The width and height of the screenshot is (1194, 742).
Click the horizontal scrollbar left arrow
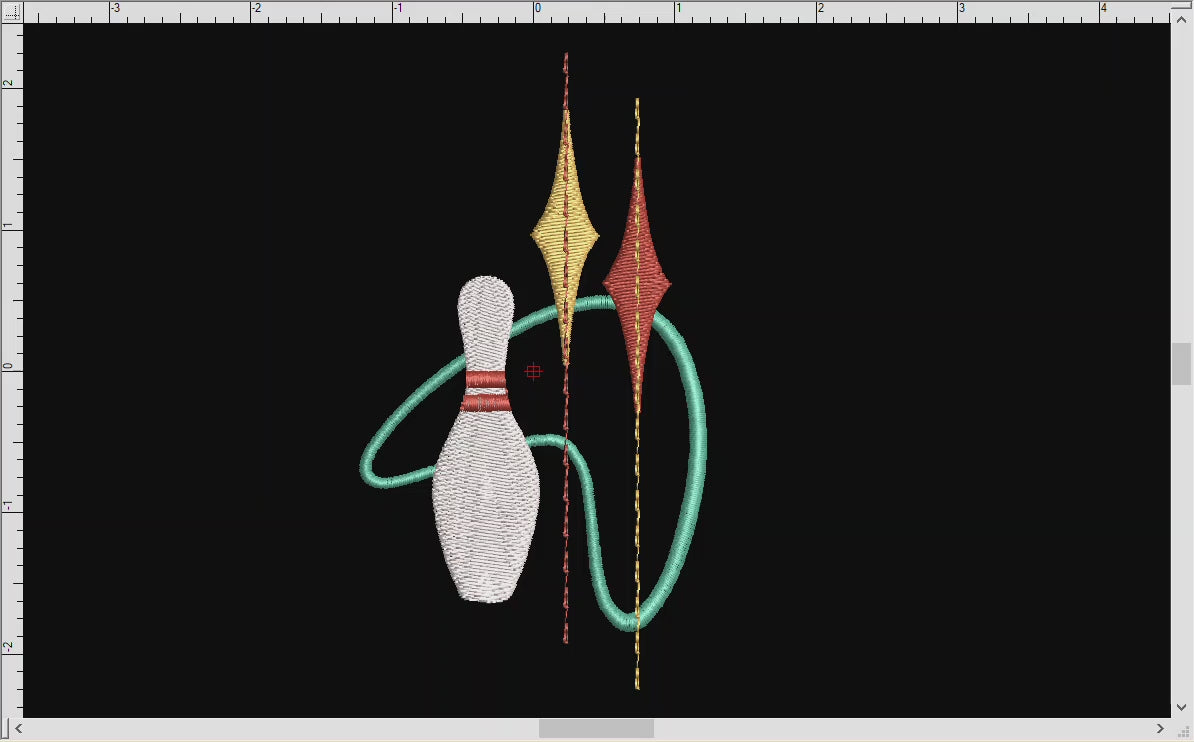pyautogui.click(x=17, y=729)
